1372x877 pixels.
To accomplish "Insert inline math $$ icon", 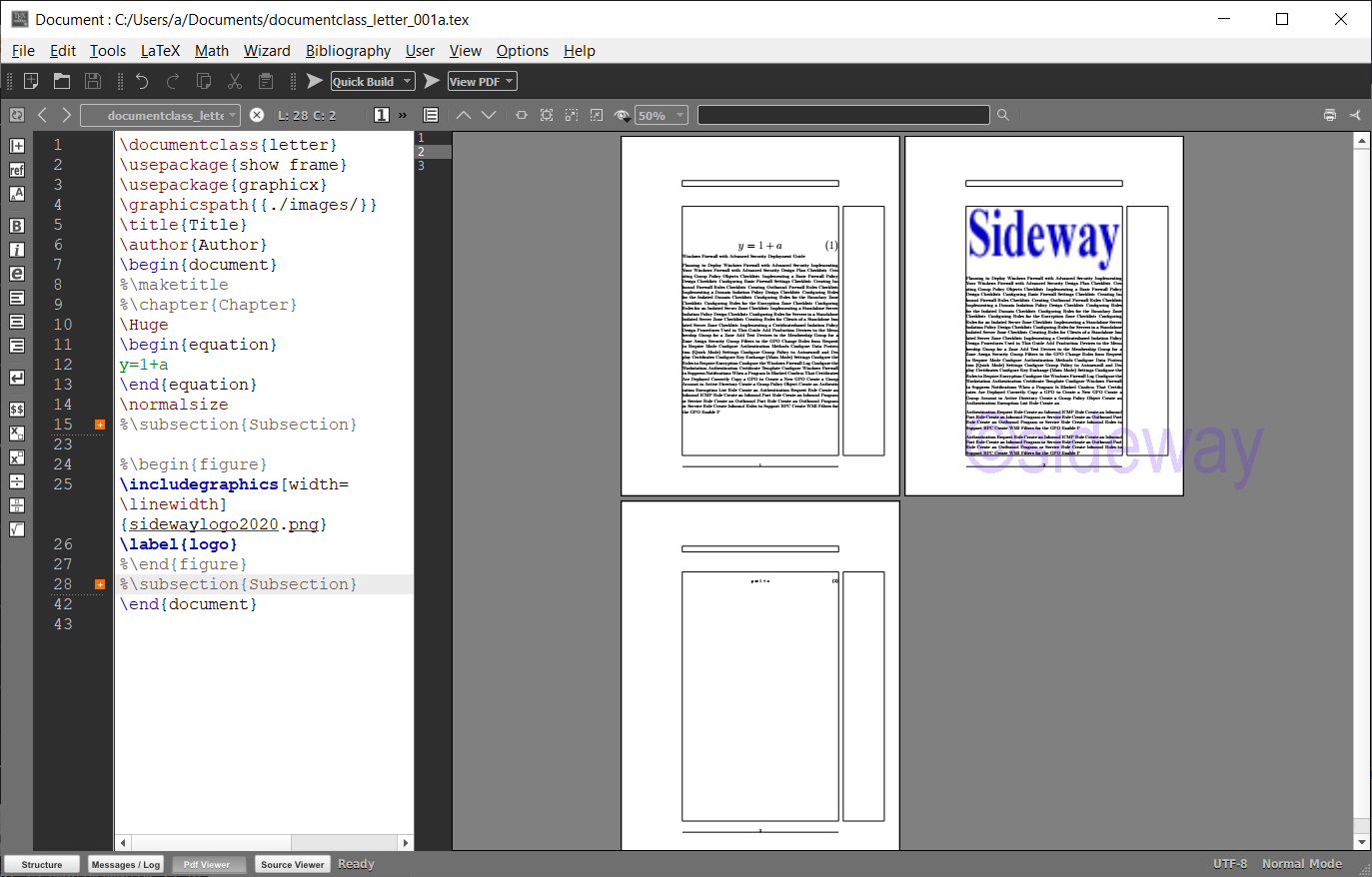I will click(x=17, y=410).
